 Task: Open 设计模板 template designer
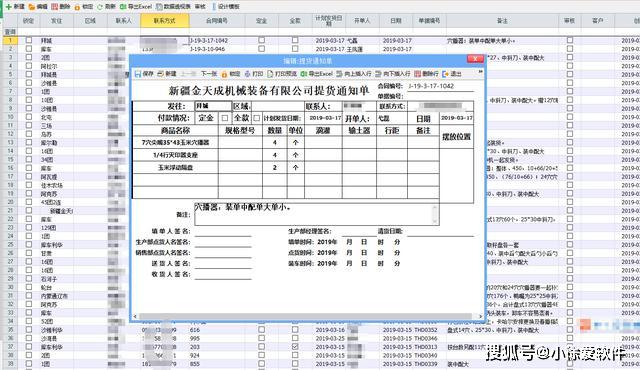tap(226, 7)
